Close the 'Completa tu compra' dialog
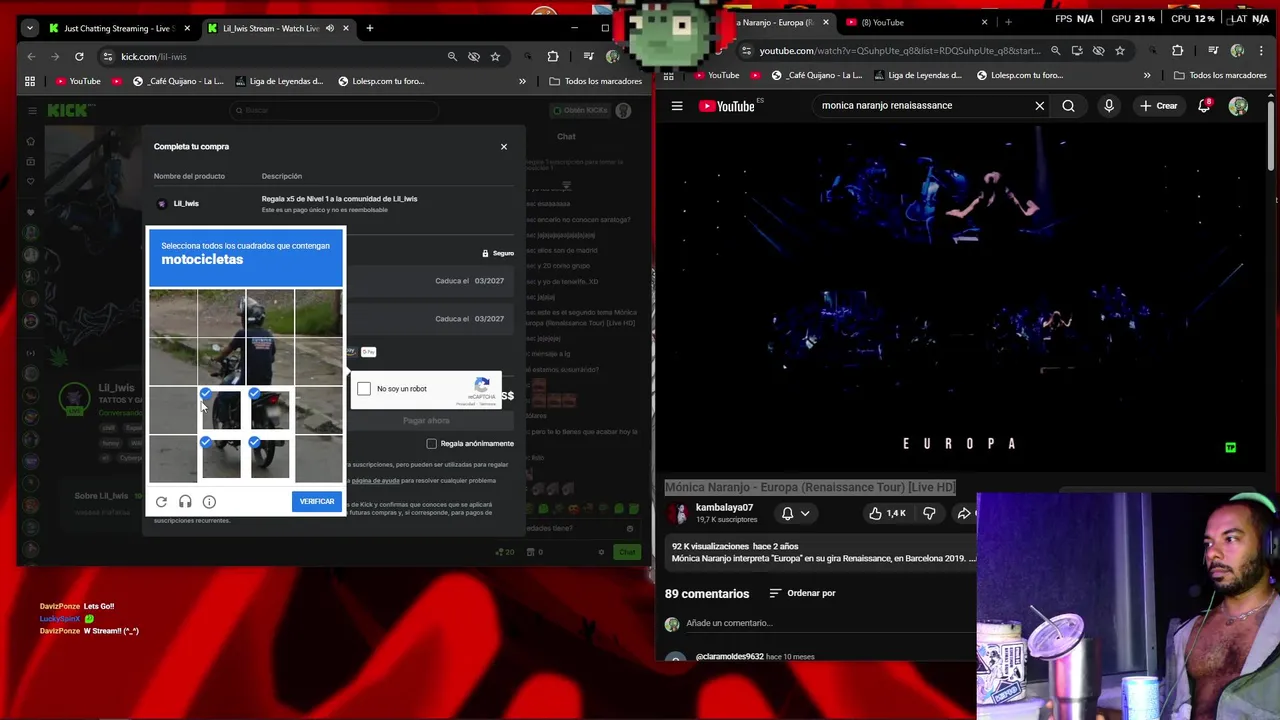1280x720 pixels. click(504, 147)
